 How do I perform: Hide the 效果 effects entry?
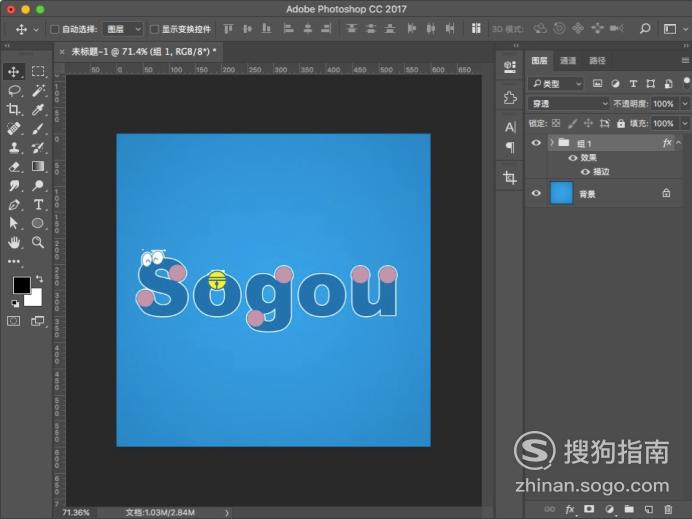click(x=573, y=158)
